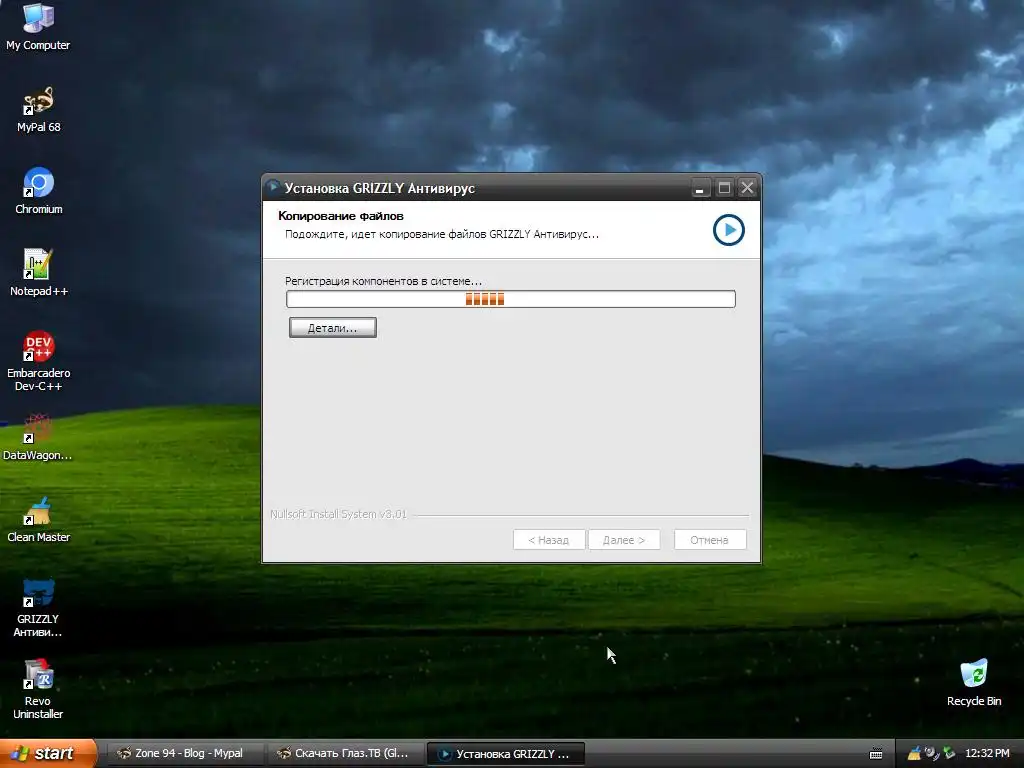Image resolution: width=1024 pixels, height=768 pixels.
Task: Click the 12:32 PM clock
Action: point(987,754)
